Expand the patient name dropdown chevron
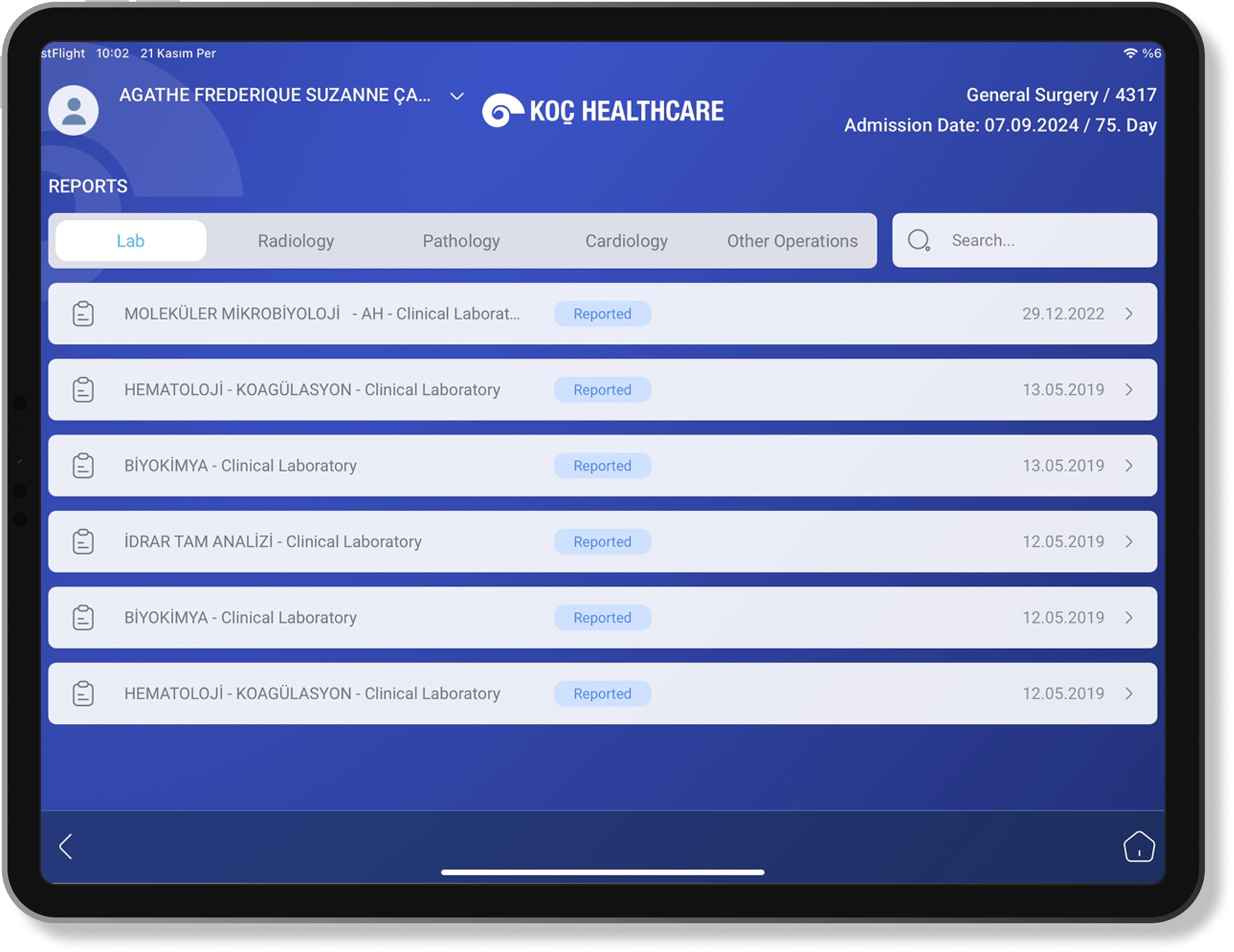The width and height of the screenshot is (1234, 952). pos(456,96)
